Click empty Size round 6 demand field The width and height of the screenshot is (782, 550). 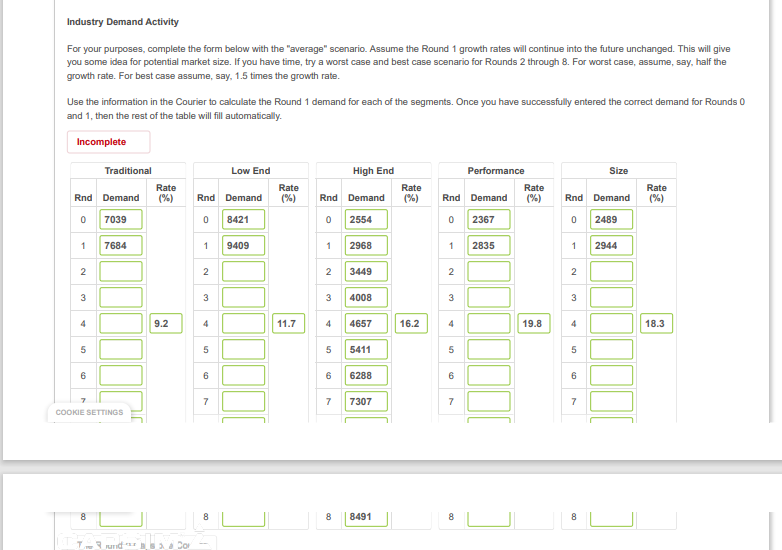611,375
